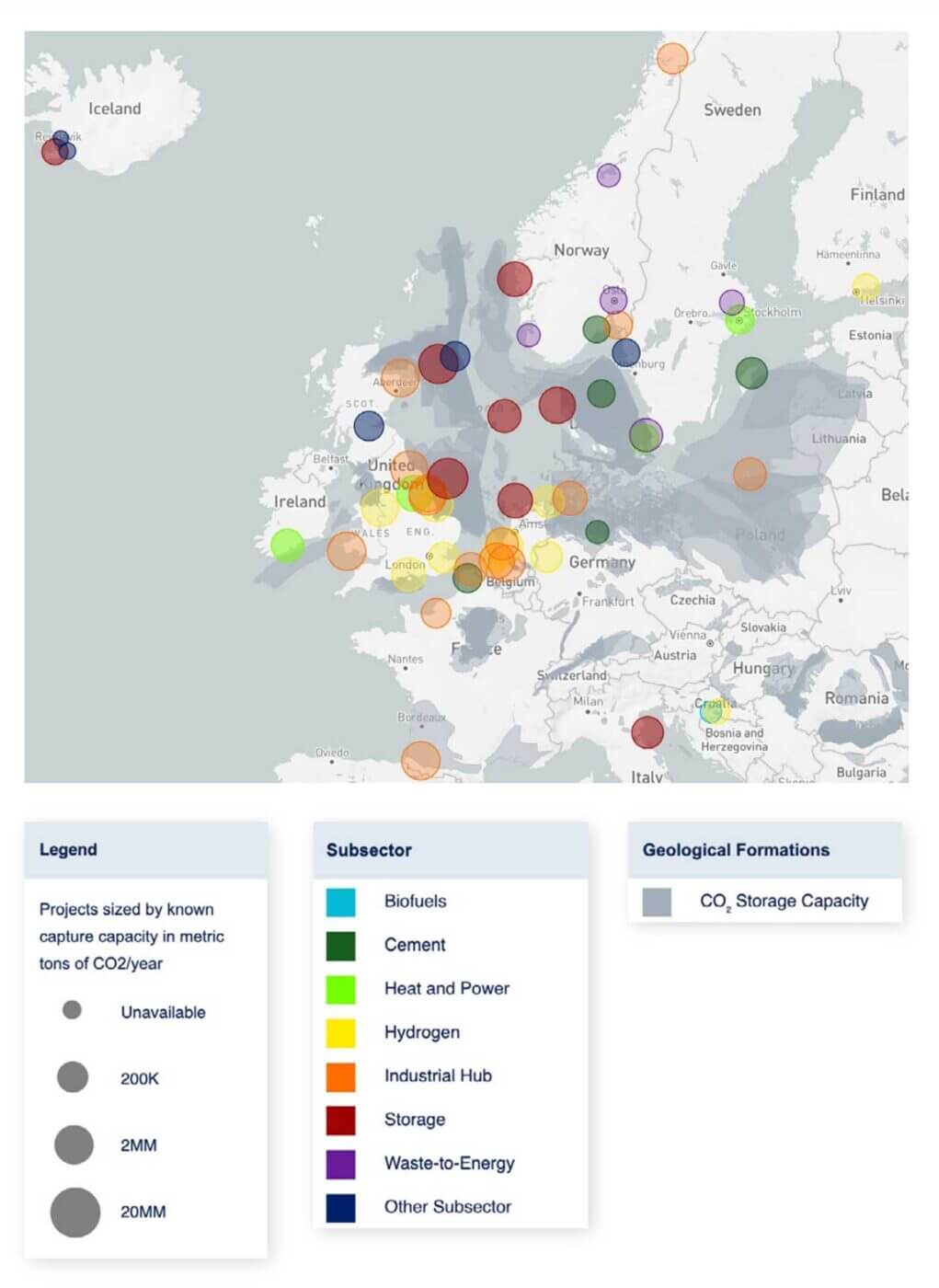Click the Estonia map label
Image resolution: width=939 pixels, height=1288 pixels.
click(x=870, y=335)
